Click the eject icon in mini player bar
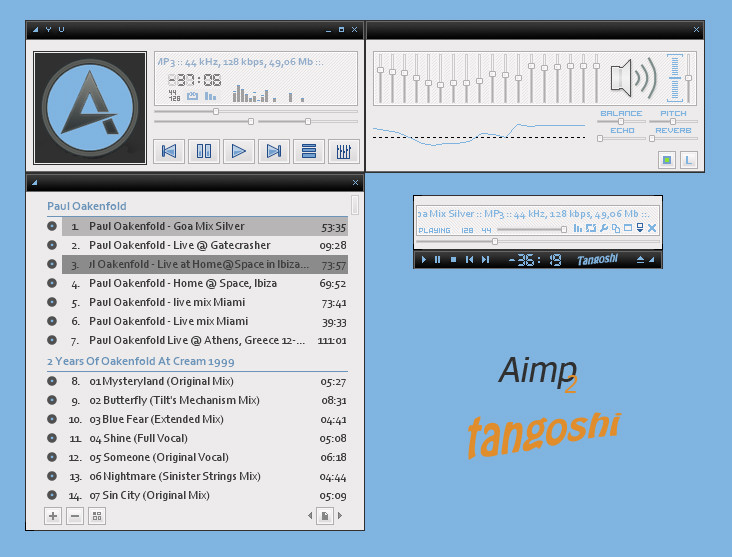Viewport: 732px width, 557px height. 640,260
